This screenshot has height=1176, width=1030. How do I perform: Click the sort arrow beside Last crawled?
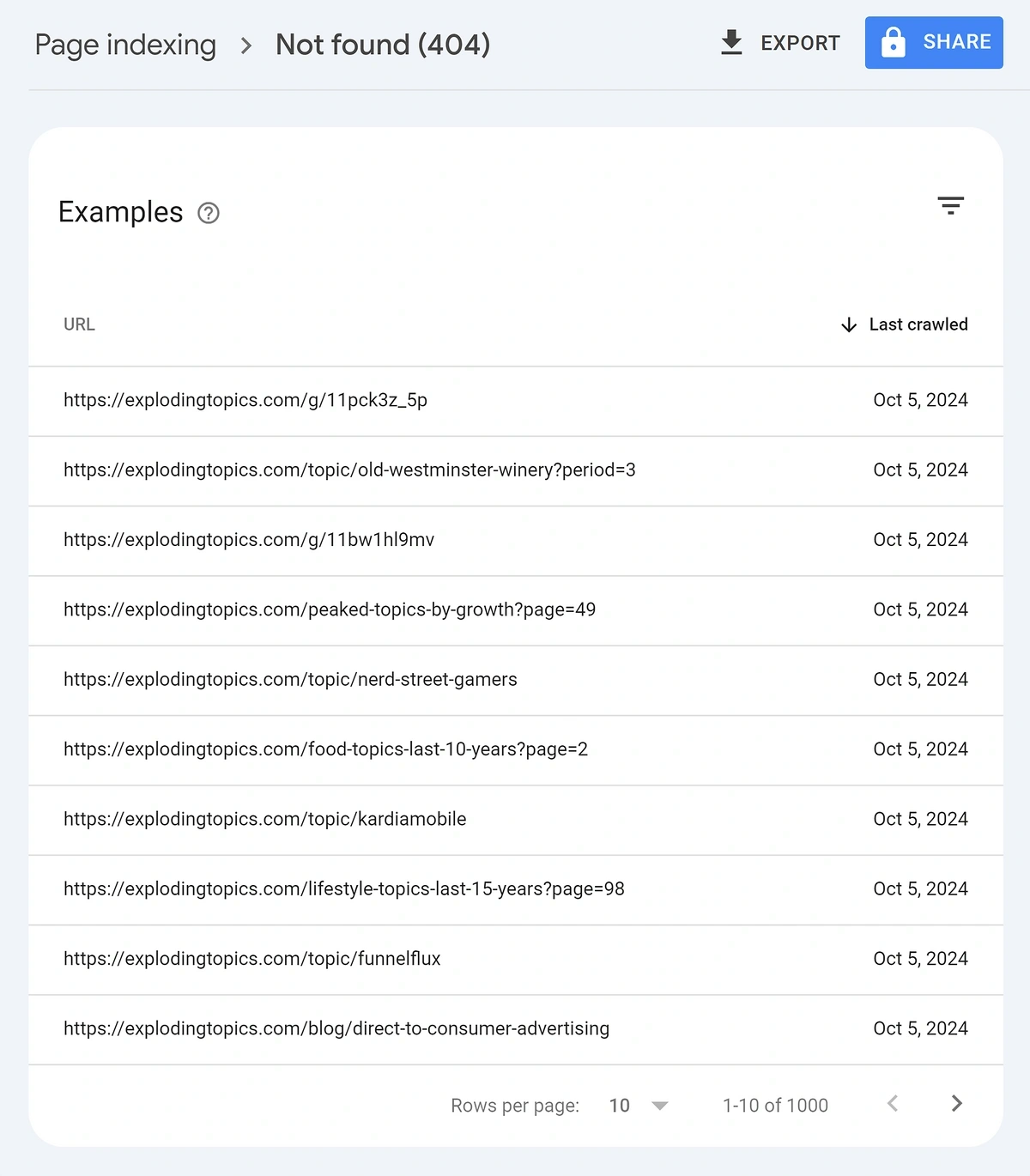point(849,324)
